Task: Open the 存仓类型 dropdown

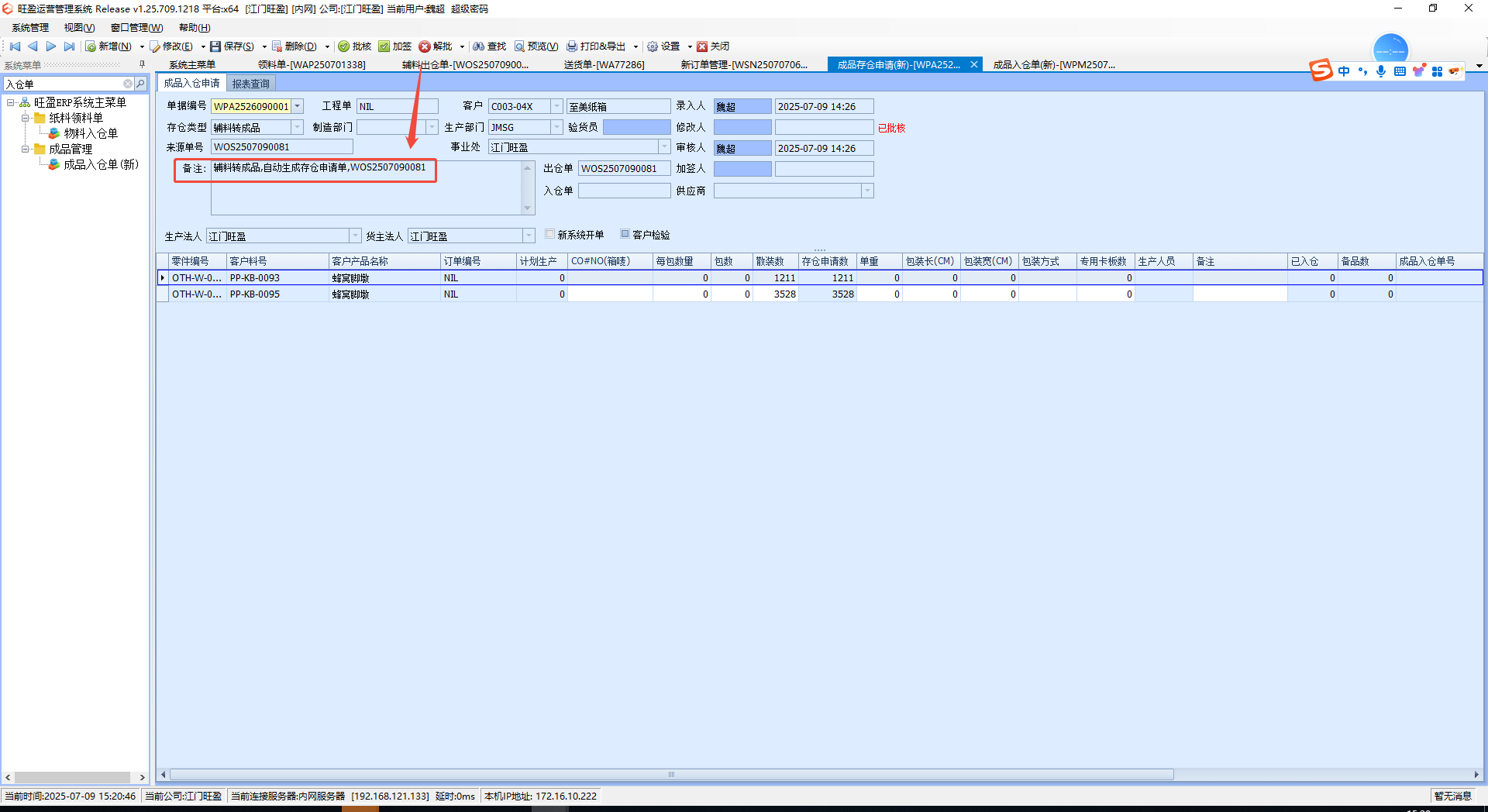Action: [298, 127]
